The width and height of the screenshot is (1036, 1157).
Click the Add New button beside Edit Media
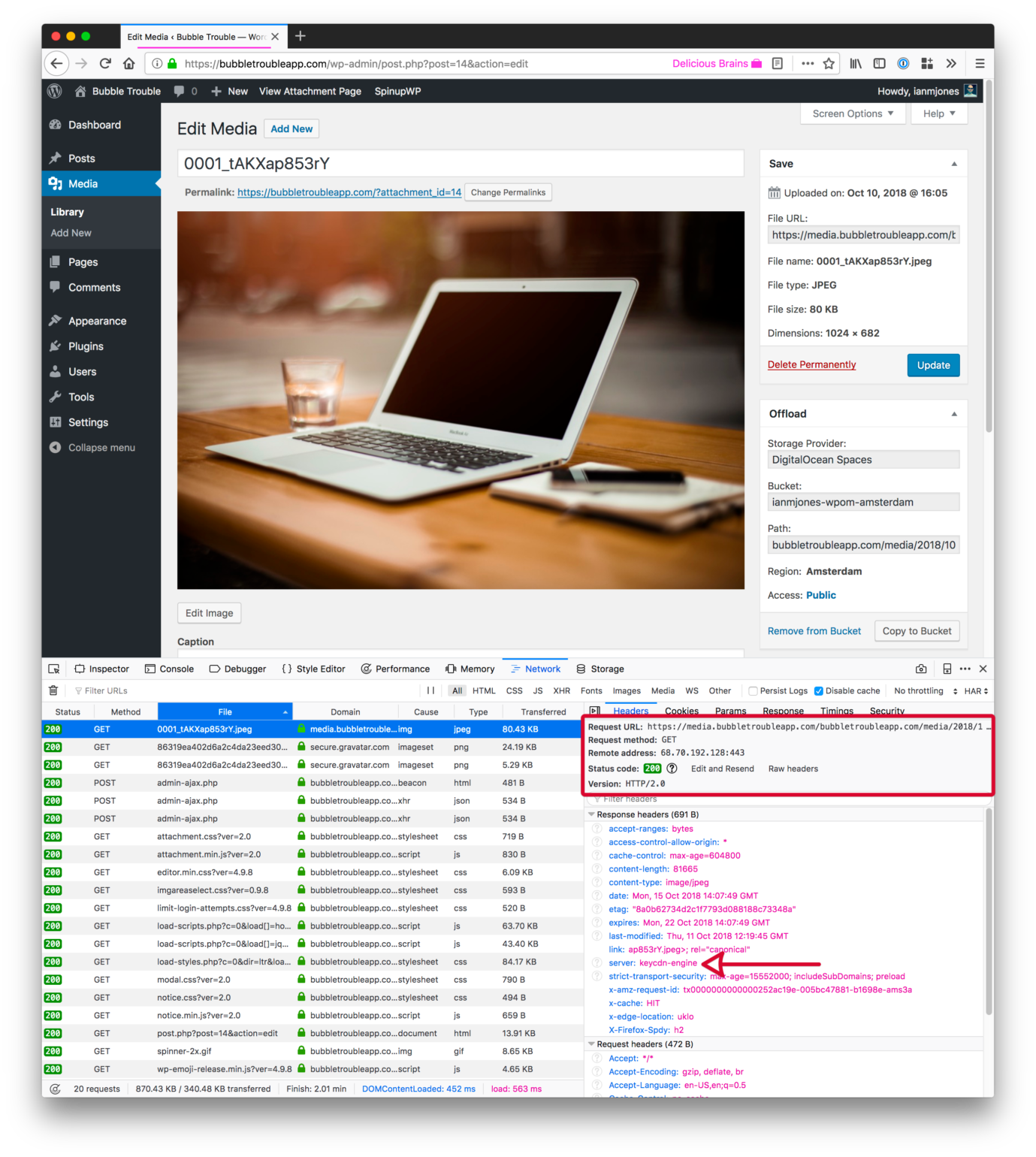coord(291,129)
